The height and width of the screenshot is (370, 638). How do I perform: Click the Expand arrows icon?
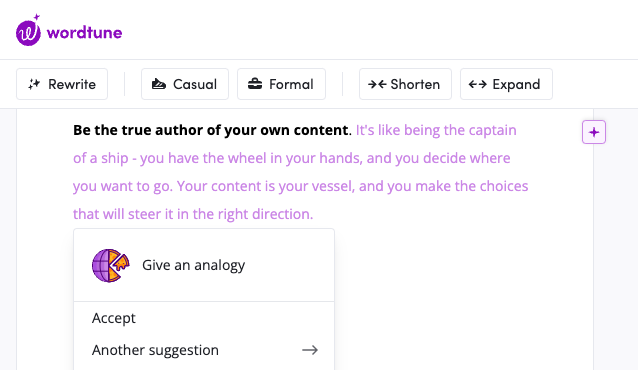pyautogui.click(x=478, y=84)
